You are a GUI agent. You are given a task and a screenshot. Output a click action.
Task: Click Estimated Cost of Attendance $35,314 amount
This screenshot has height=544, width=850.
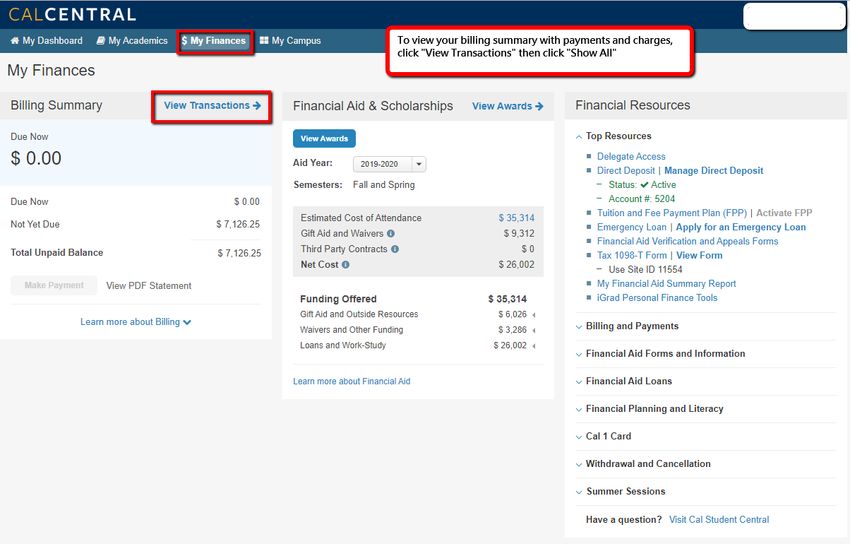coord(516,218)
